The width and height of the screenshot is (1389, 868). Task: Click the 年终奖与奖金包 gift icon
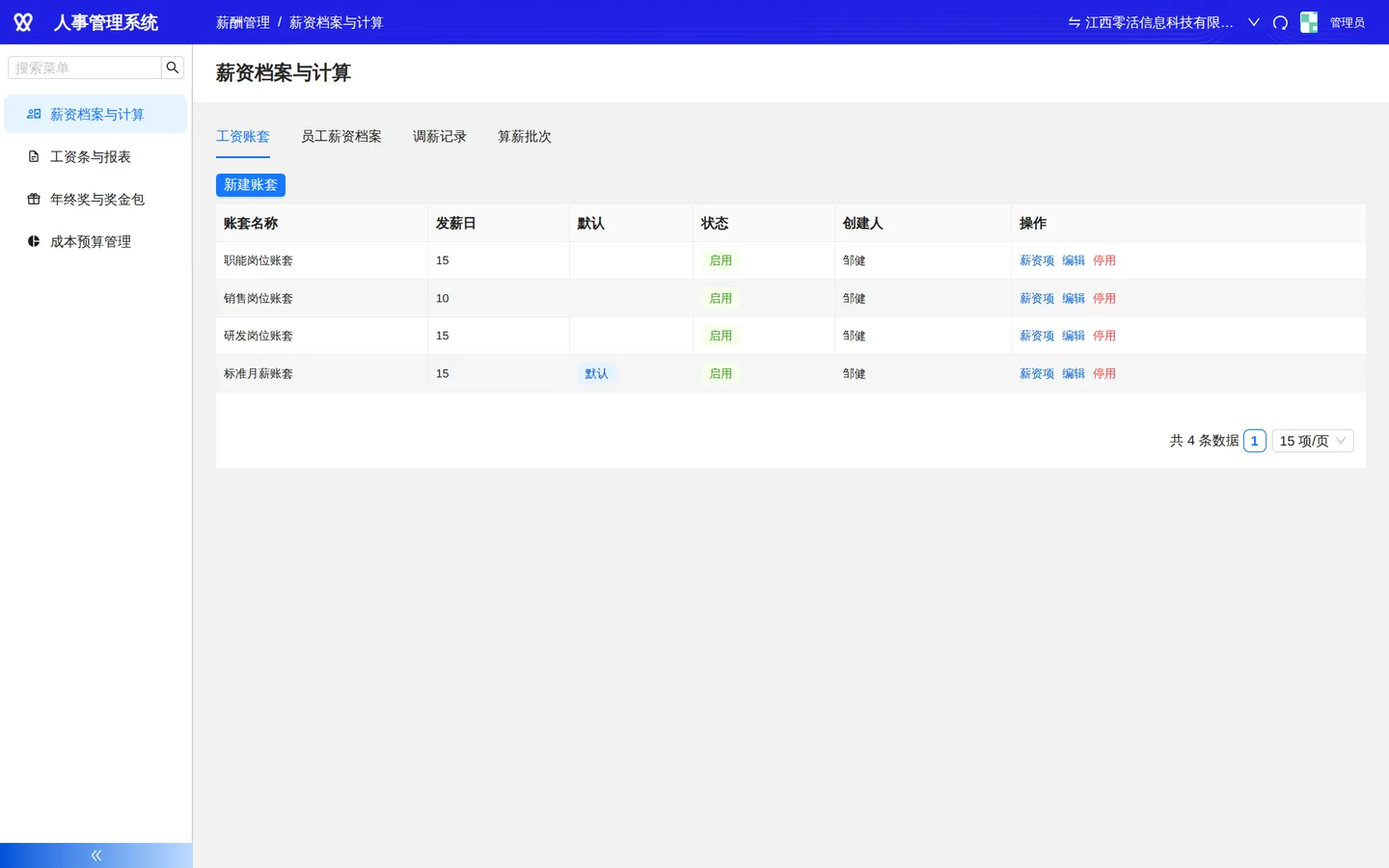(34, 199)
